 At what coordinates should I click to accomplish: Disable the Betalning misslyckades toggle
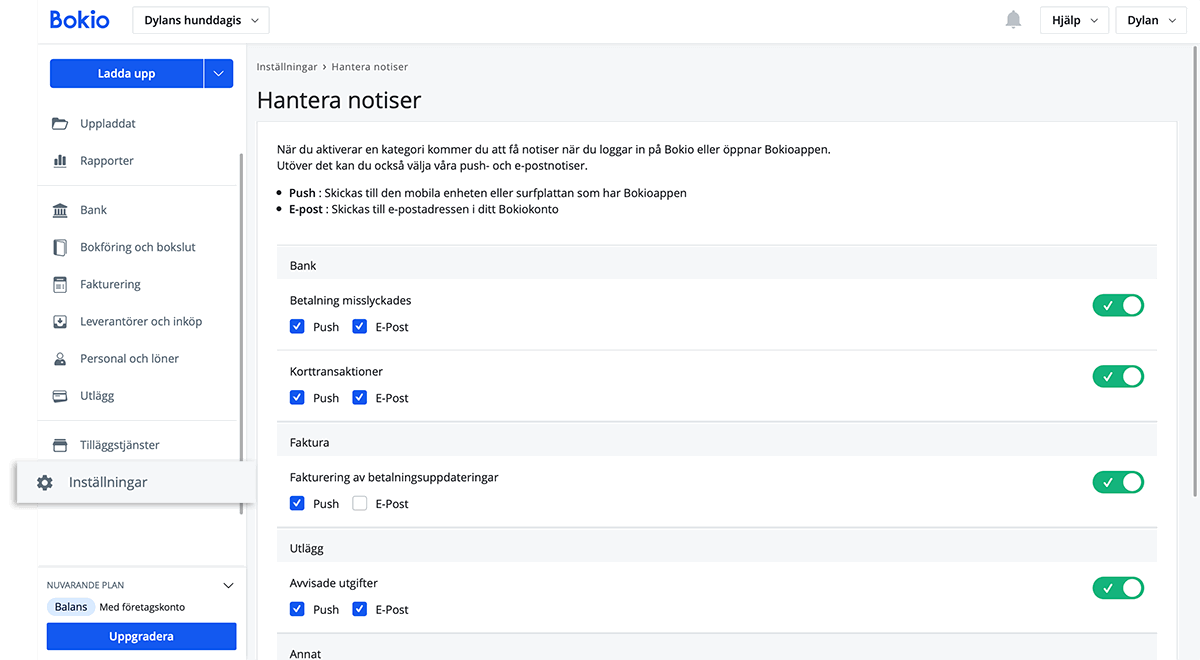coord(1117,306)
